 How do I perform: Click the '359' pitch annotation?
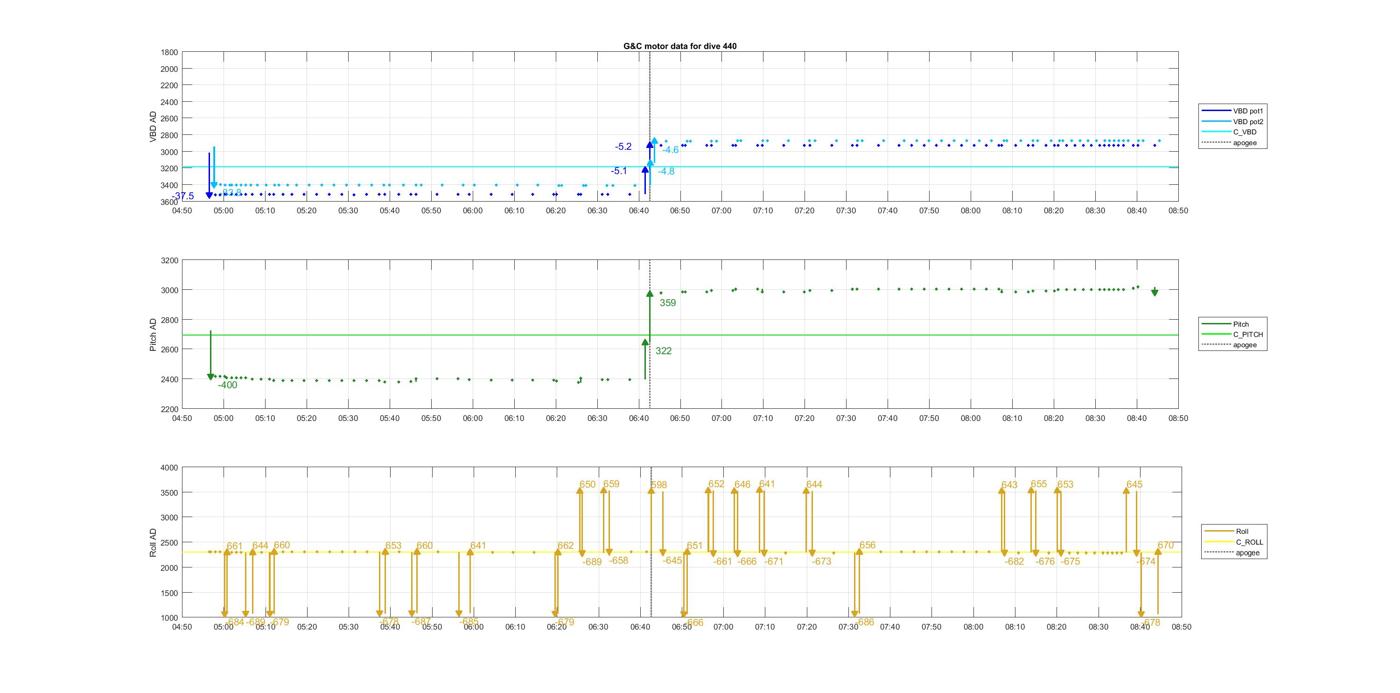click(668, 303)
